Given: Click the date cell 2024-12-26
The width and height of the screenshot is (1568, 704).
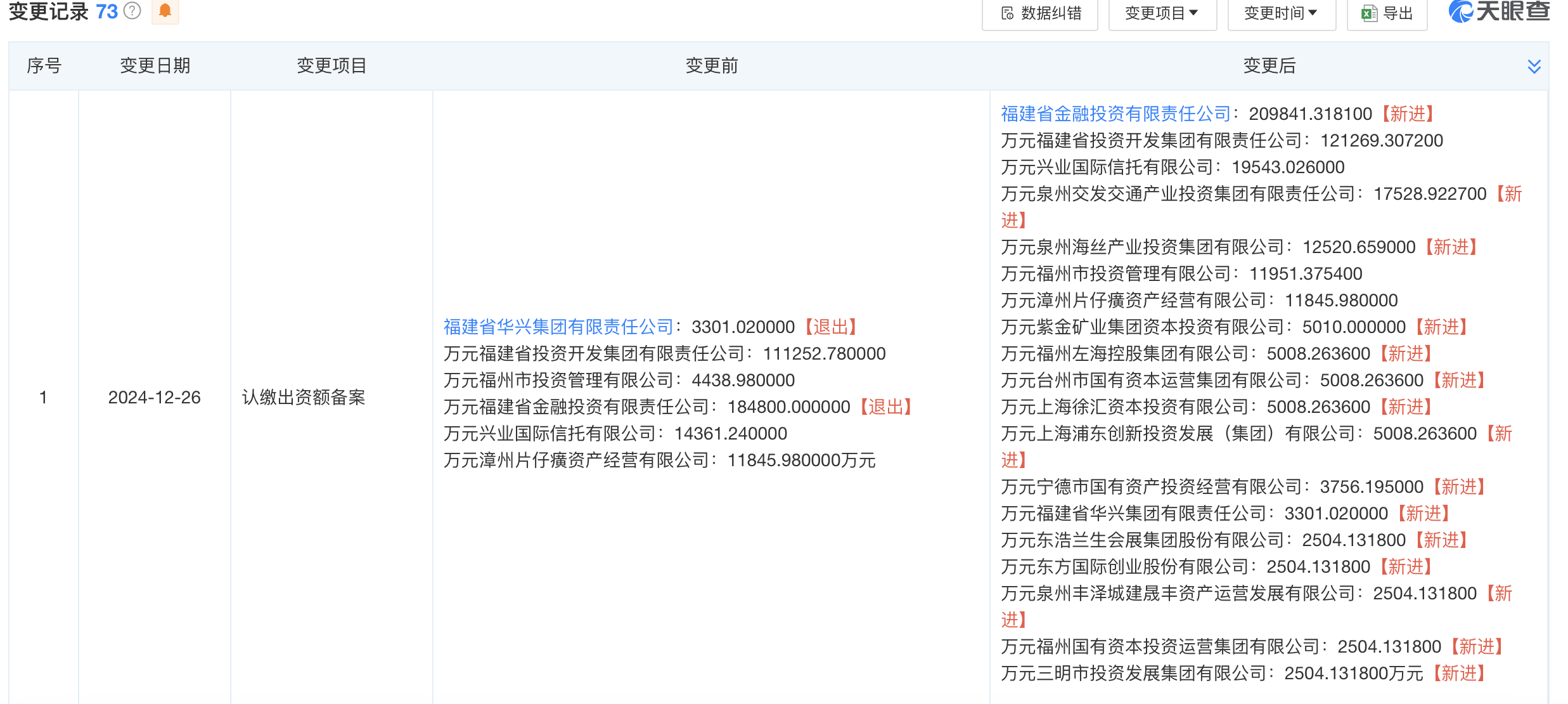Looking at the screenshot, I should coord(154,398).
